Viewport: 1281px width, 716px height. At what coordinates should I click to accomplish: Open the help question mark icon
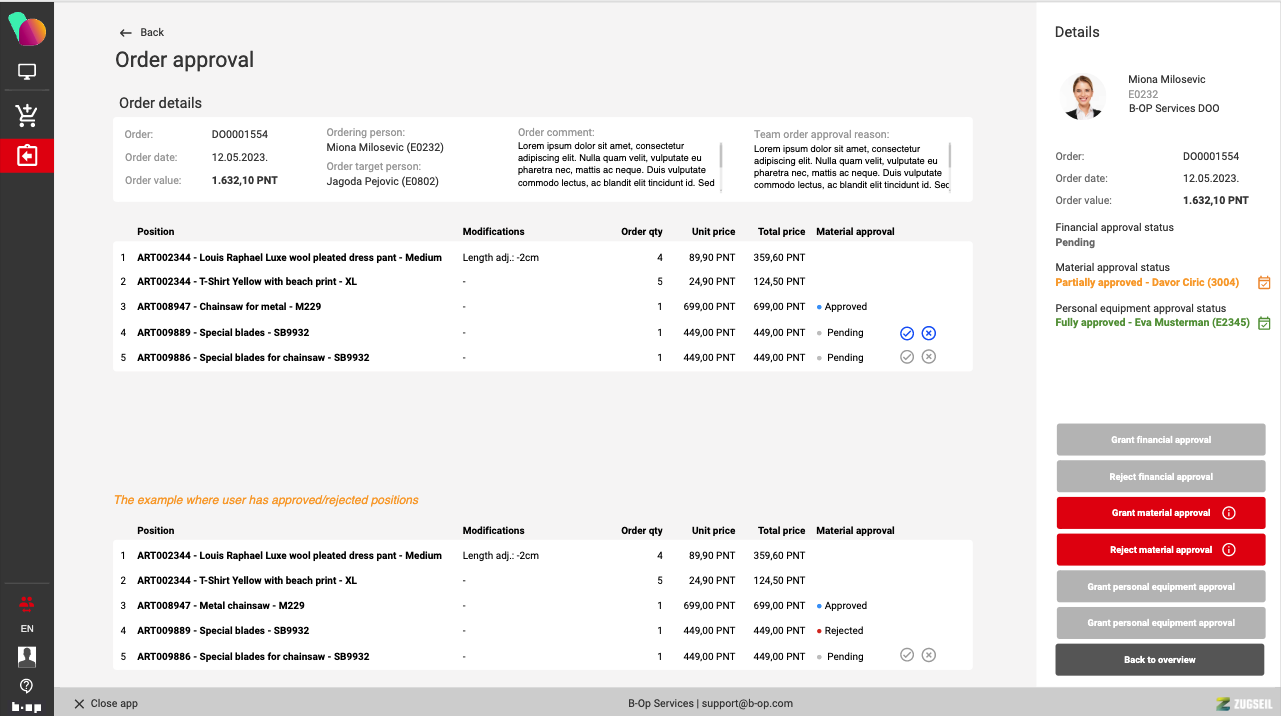27,685
